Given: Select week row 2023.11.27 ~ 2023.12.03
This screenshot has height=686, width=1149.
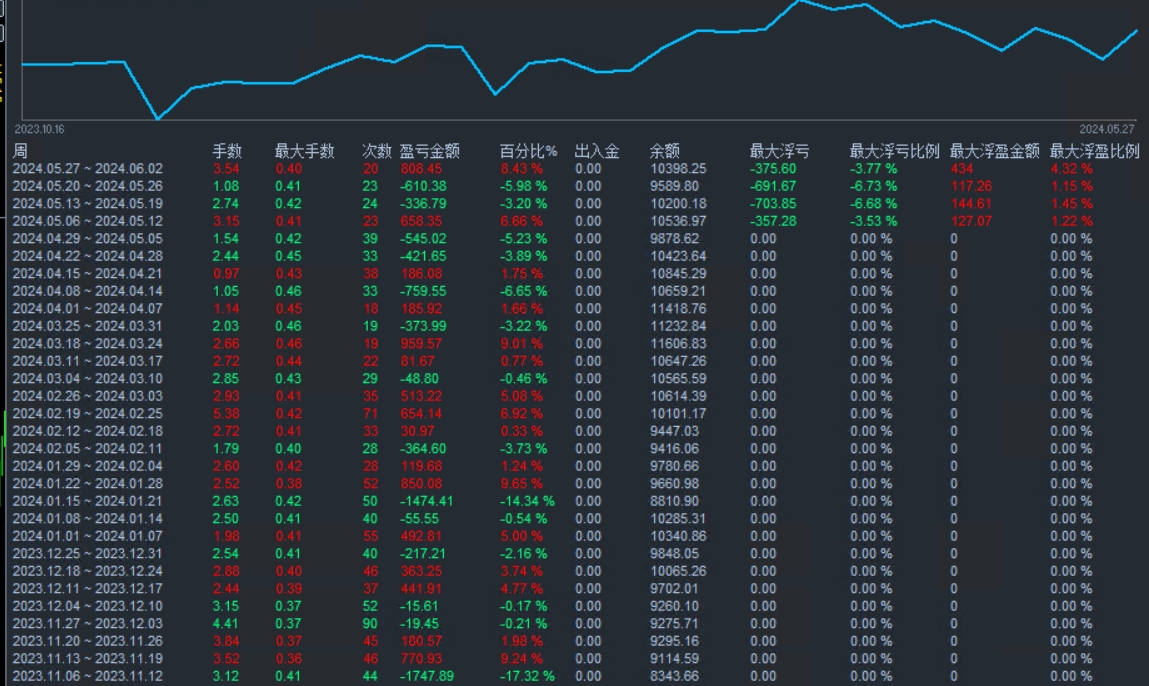Looking at the screenshot, I should click(574, 624).
